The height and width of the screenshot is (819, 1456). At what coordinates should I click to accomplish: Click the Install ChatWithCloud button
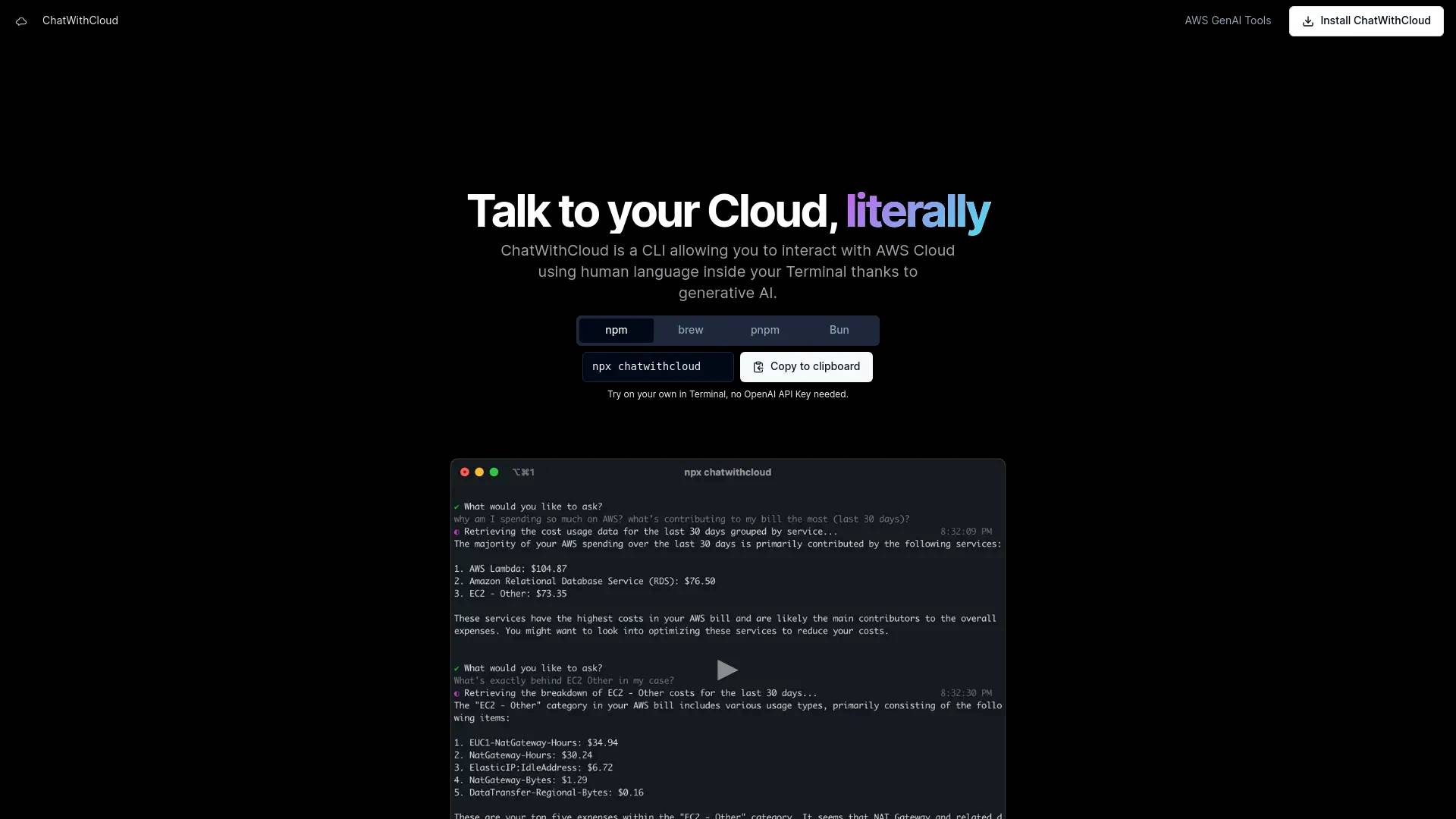[1366, 20]
